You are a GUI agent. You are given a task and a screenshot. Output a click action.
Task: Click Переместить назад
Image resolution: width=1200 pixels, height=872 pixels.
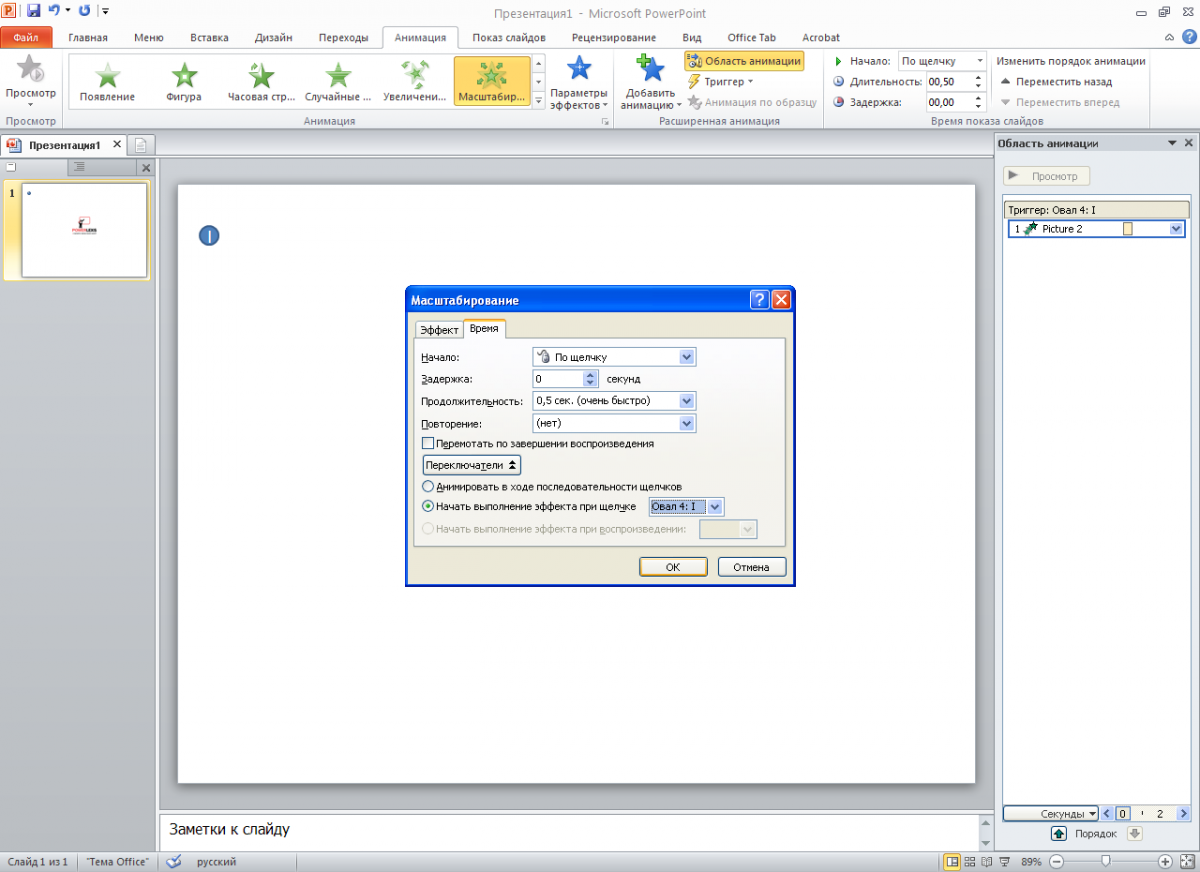click(x=1057, y=82)
